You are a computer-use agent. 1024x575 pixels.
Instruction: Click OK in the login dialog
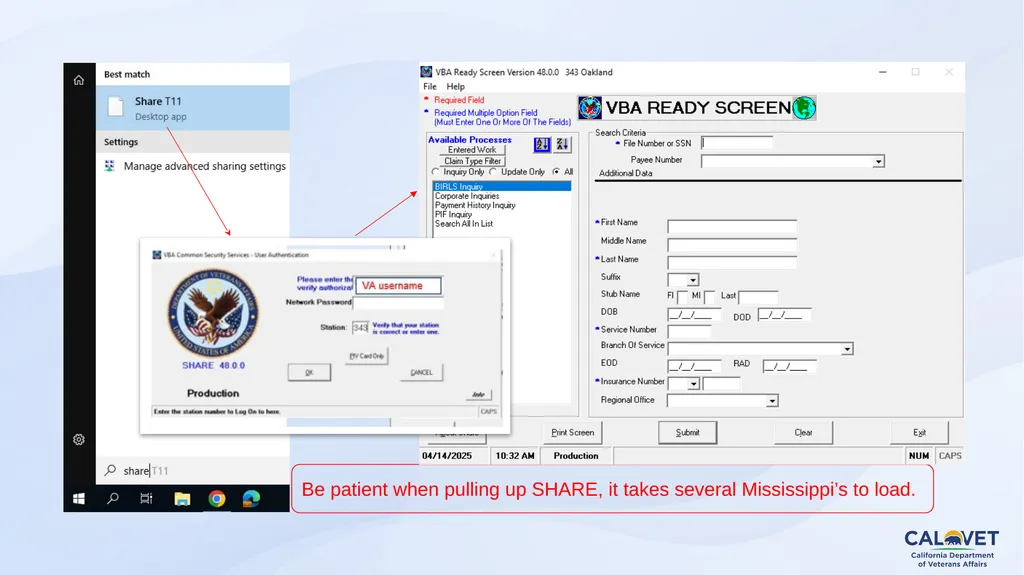click(x=309, y=372)
